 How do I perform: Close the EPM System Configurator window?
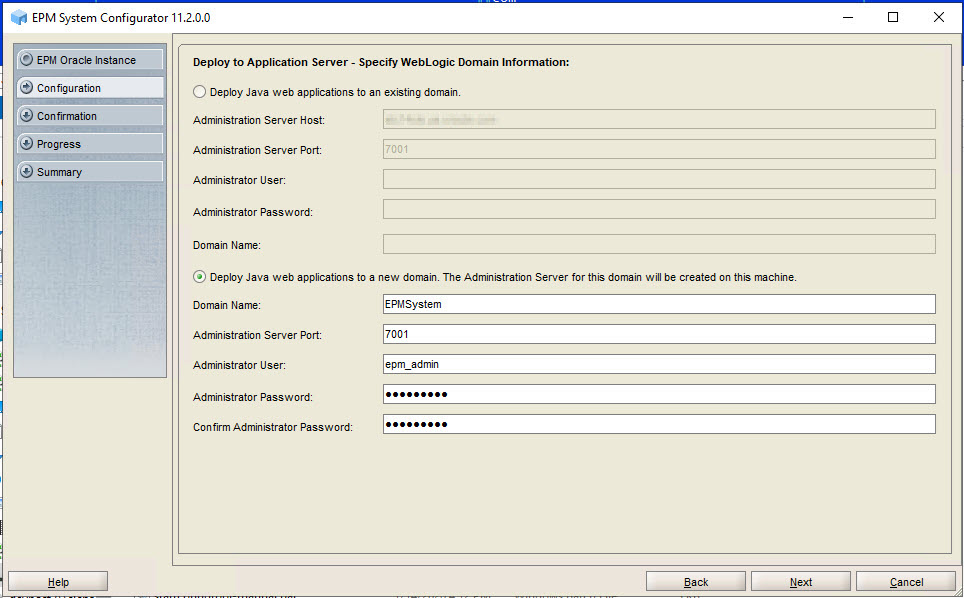click(x=939, y=17)
